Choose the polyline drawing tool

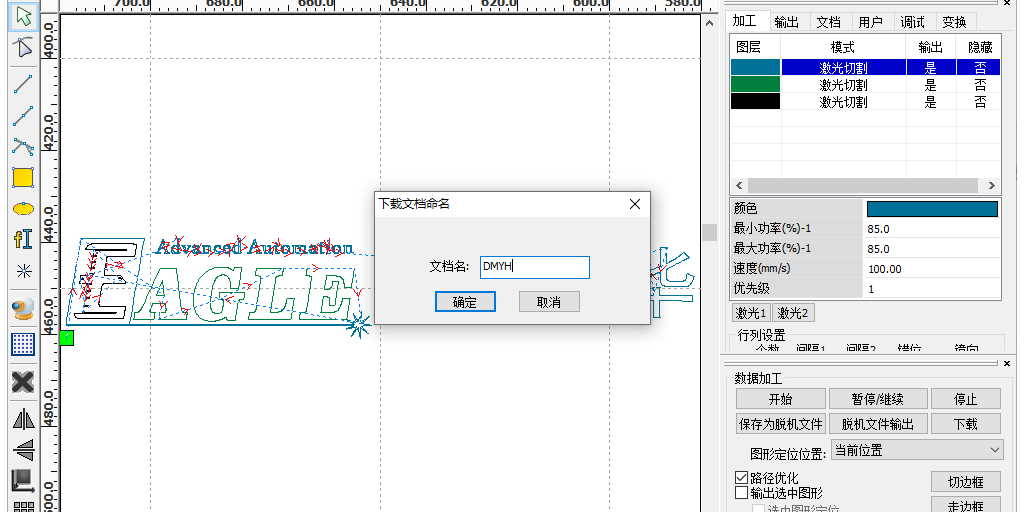point(24,116)
